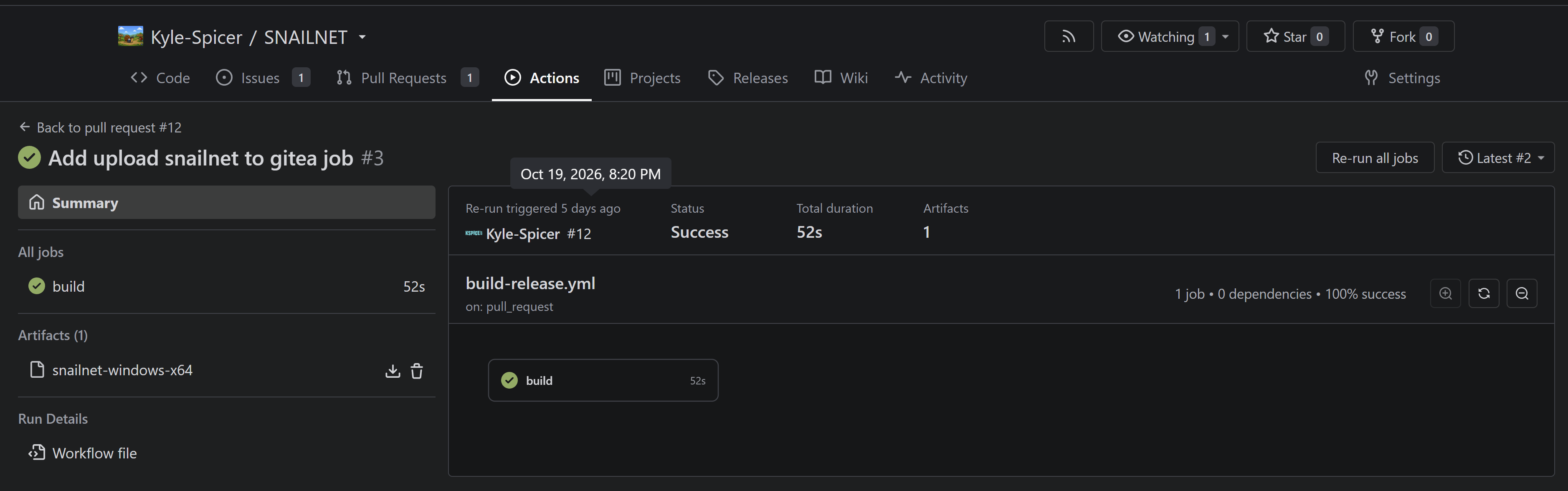The height and width of the screenshot is (491, 1568).
Task: Go to the Releases tab
Action: point(748,78)
